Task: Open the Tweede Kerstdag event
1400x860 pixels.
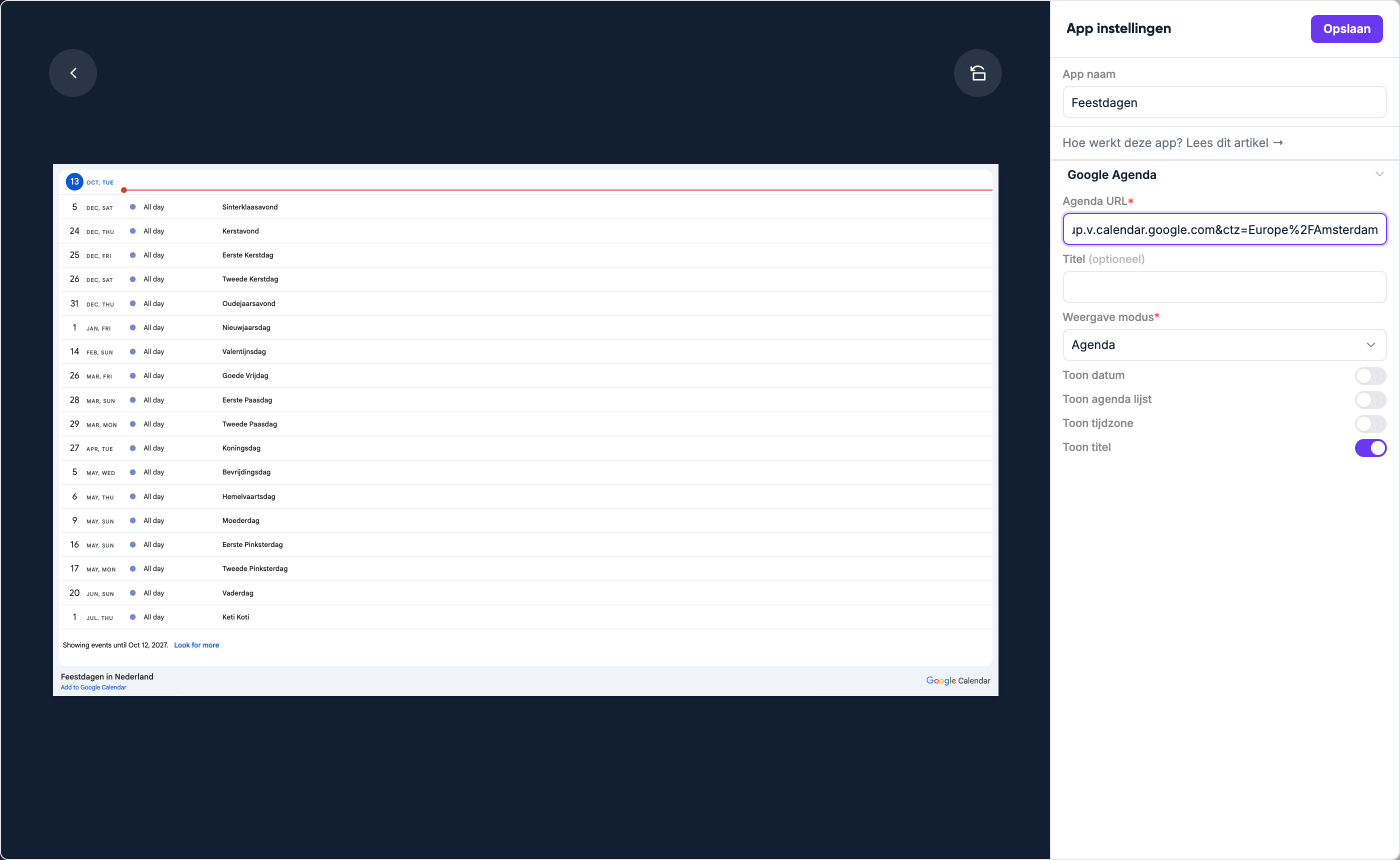Action: click(249, 278)
